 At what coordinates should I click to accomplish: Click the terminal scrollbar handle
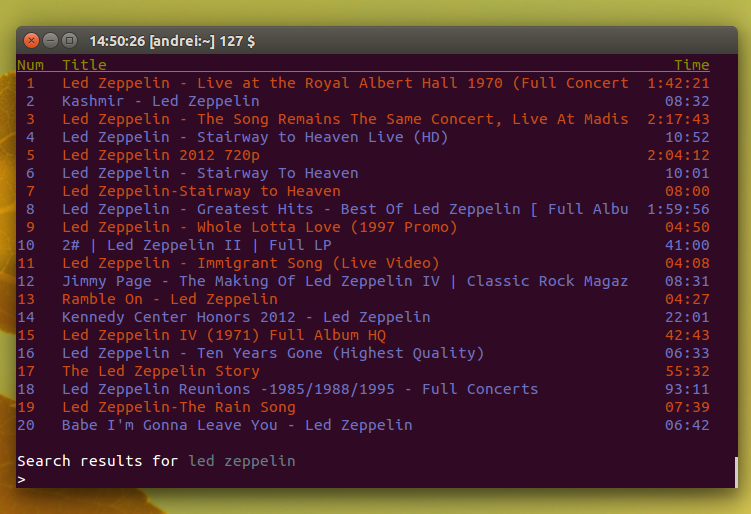coord(735,472)
